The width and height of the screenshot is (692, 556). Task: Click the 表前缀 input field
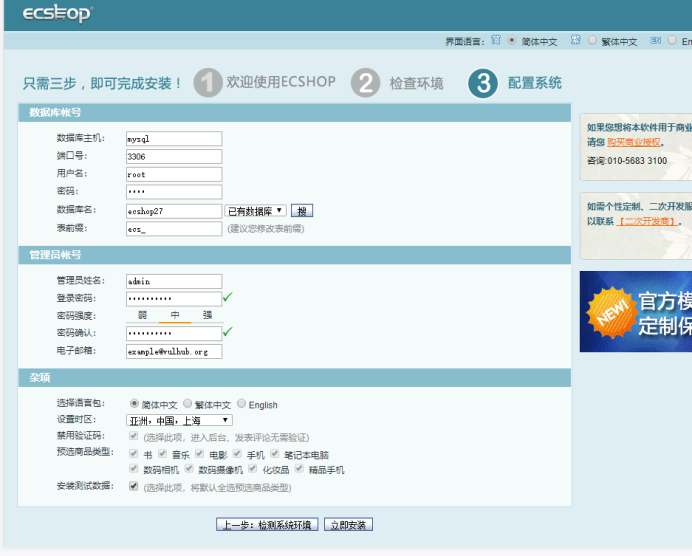pos(174,229)
